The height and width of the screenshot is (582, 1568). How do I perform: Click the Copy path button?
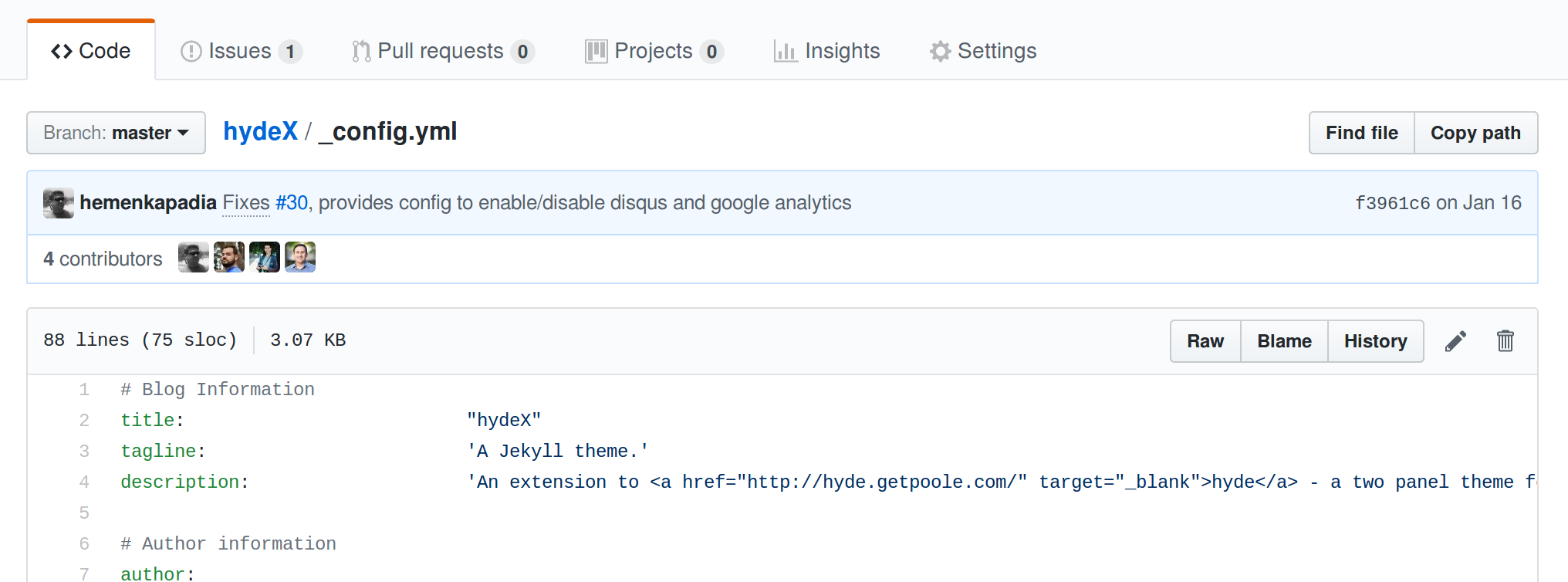[x=1475, y=133]
